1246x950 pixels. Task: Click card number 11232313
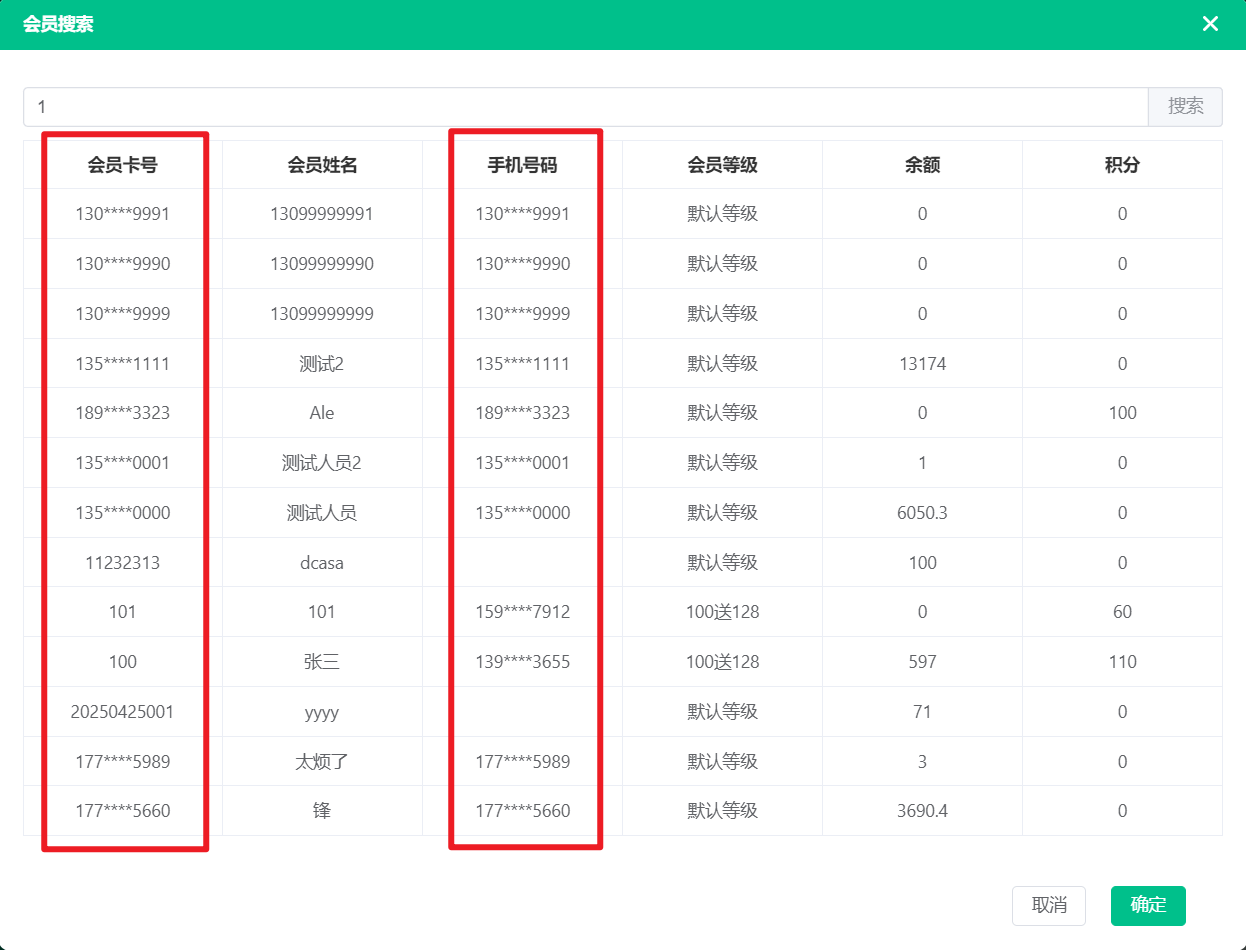[123, 563]
